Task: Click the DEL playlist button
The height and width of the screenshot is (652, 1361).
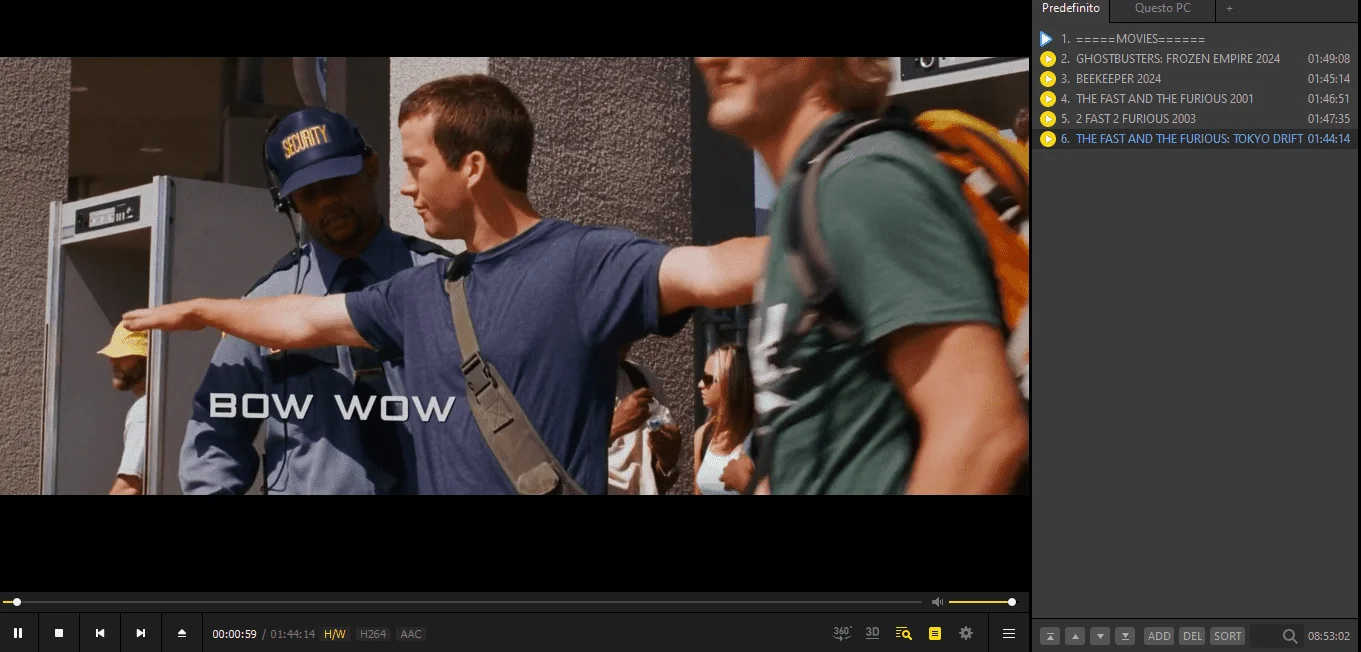Action: pos(1192,636)
